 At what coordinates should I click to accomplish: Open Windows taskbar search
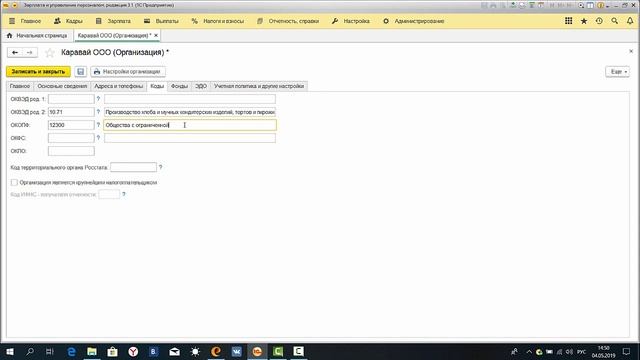30,351
